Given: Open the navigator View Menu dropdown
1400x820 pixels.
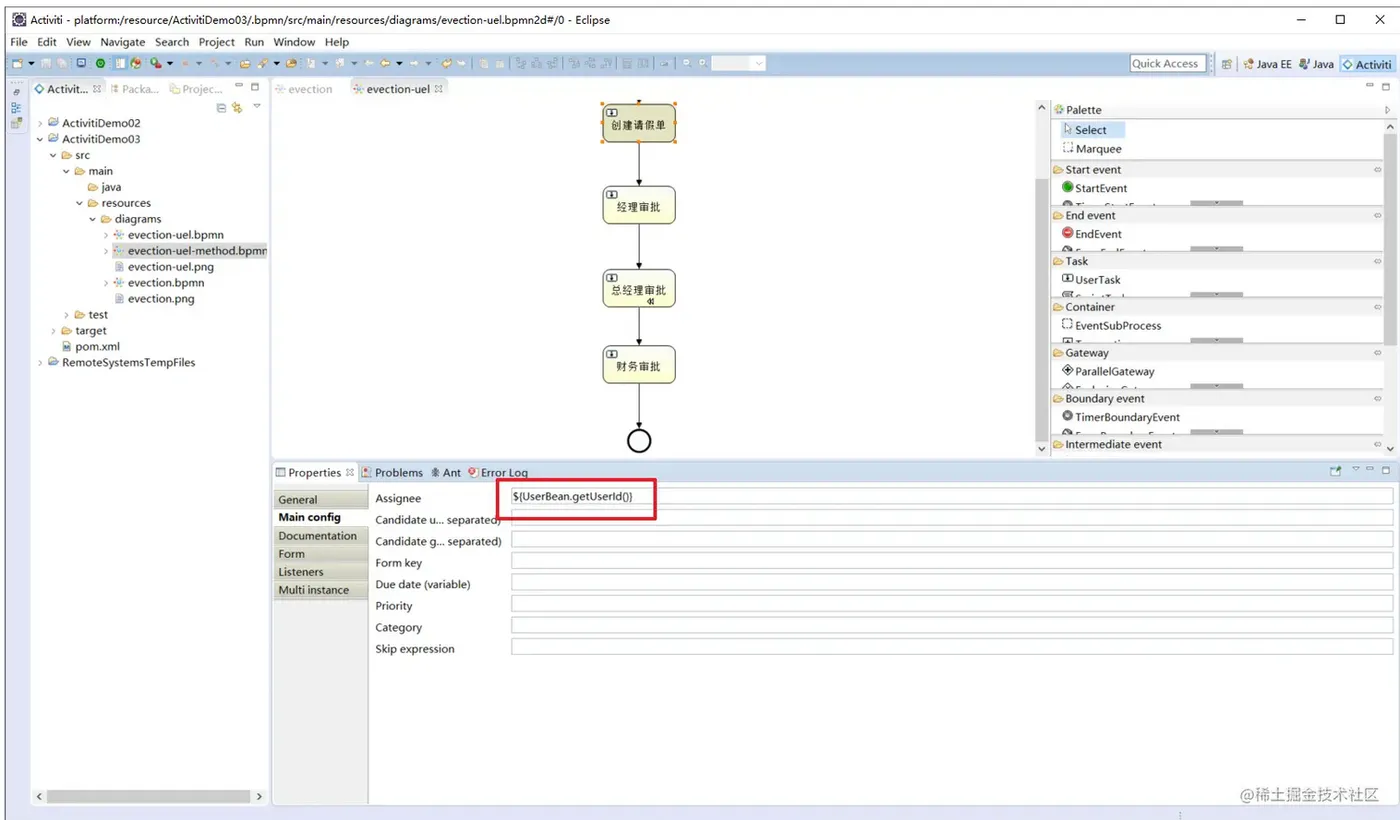Looking at the screenshot, I should [x=257, y=107].
